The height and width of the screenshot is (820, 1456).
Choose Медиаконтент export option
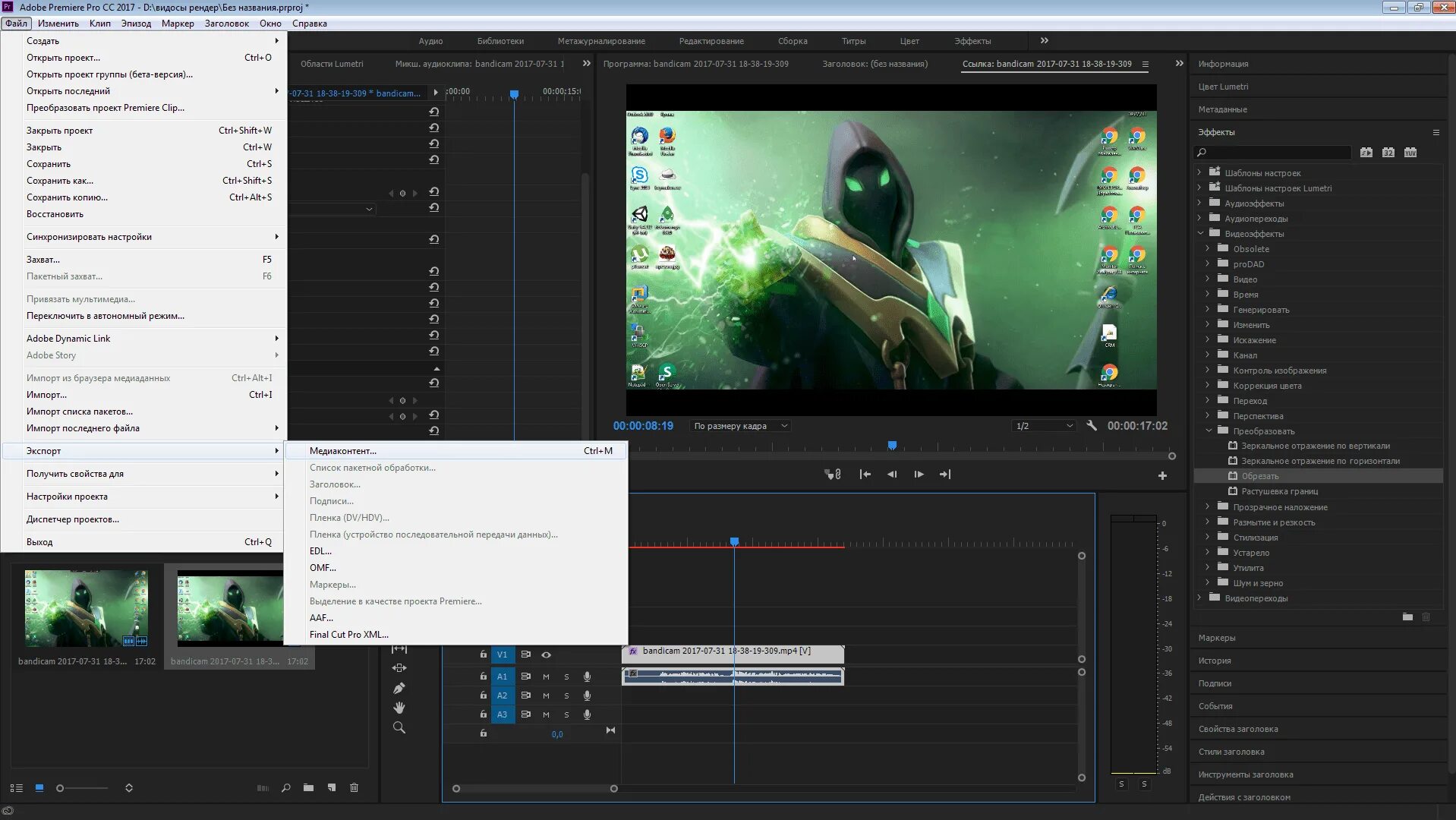point(343,451)
